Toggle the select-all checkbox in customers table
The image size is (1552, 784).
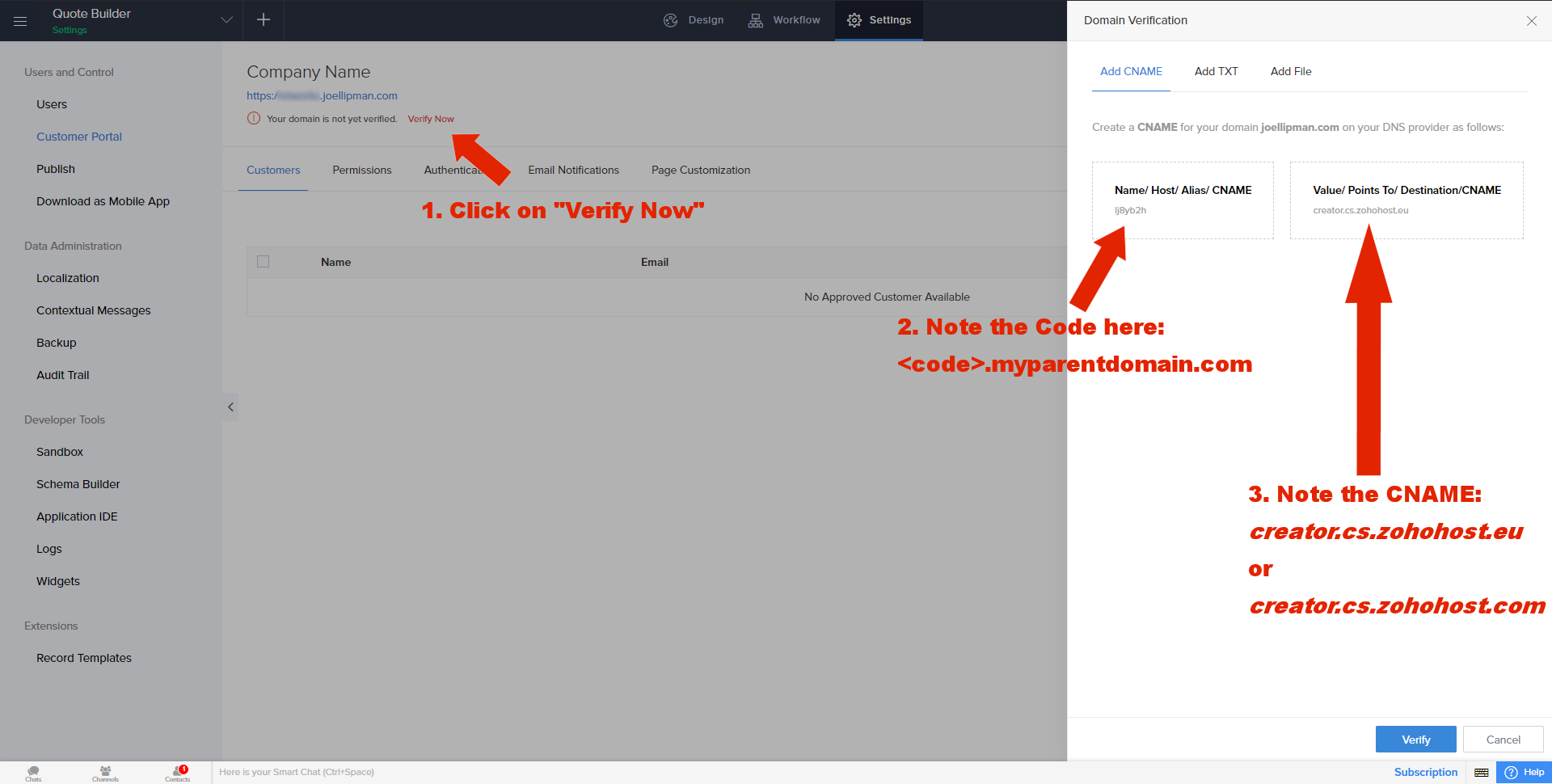coord(263,262)
